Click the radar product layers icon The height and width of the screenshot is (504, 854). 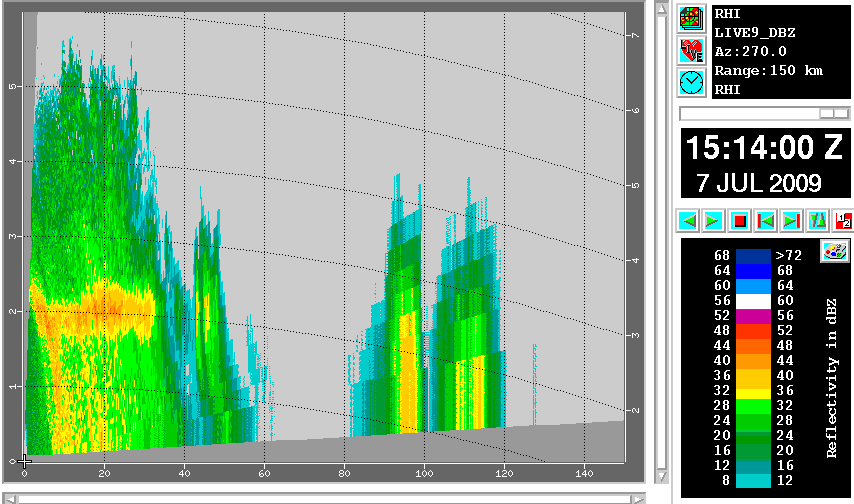[691, 17]
